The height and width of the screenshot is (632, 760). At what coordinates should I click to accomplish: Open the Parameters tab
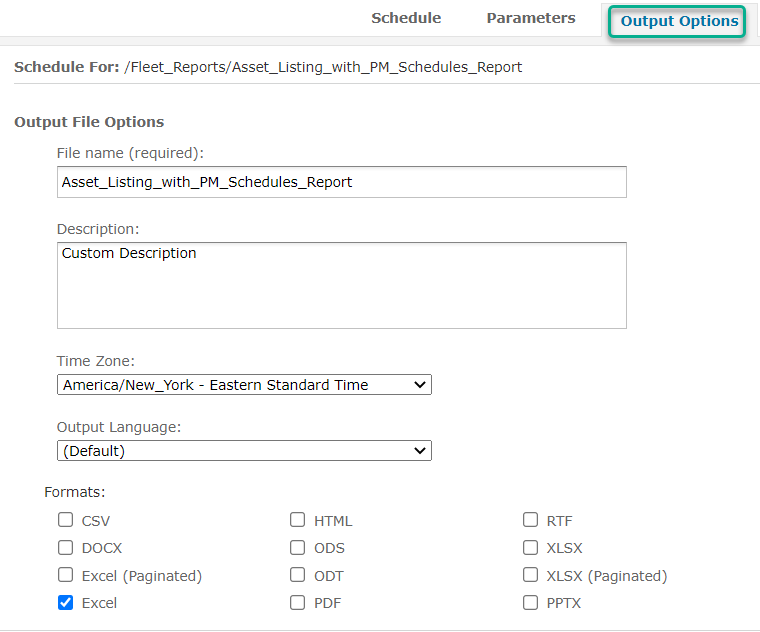coord(531,18)
